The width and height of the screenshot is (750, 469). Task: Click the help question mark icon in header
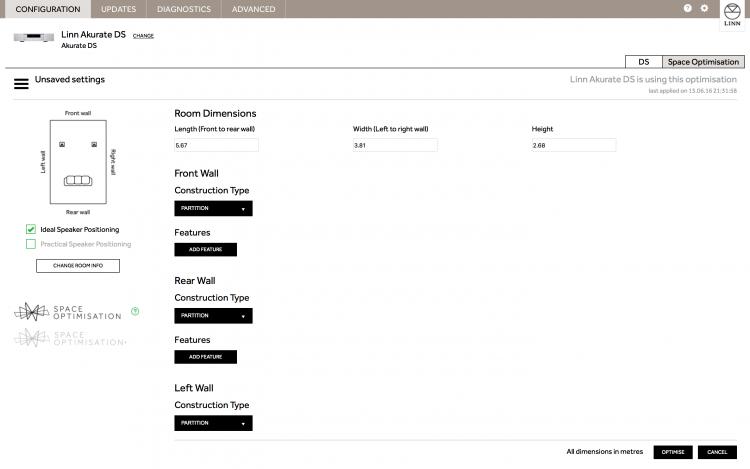(x=687, y=8)
